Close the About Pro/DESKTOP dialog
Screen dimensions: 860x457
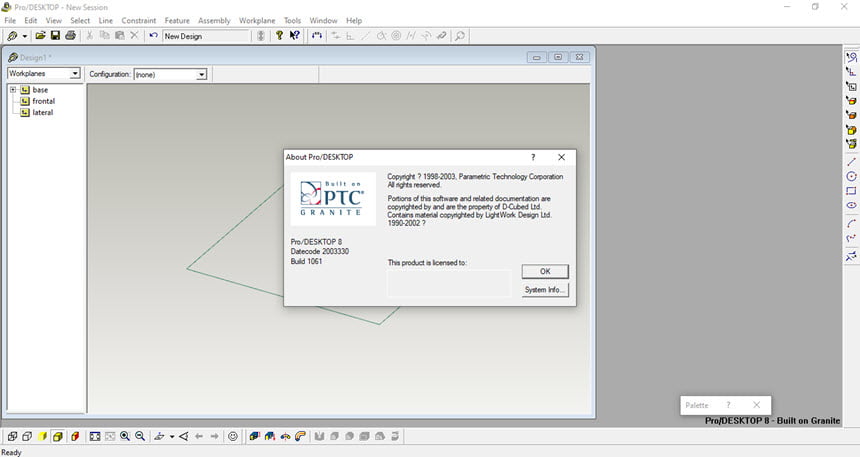pos(561,157)
